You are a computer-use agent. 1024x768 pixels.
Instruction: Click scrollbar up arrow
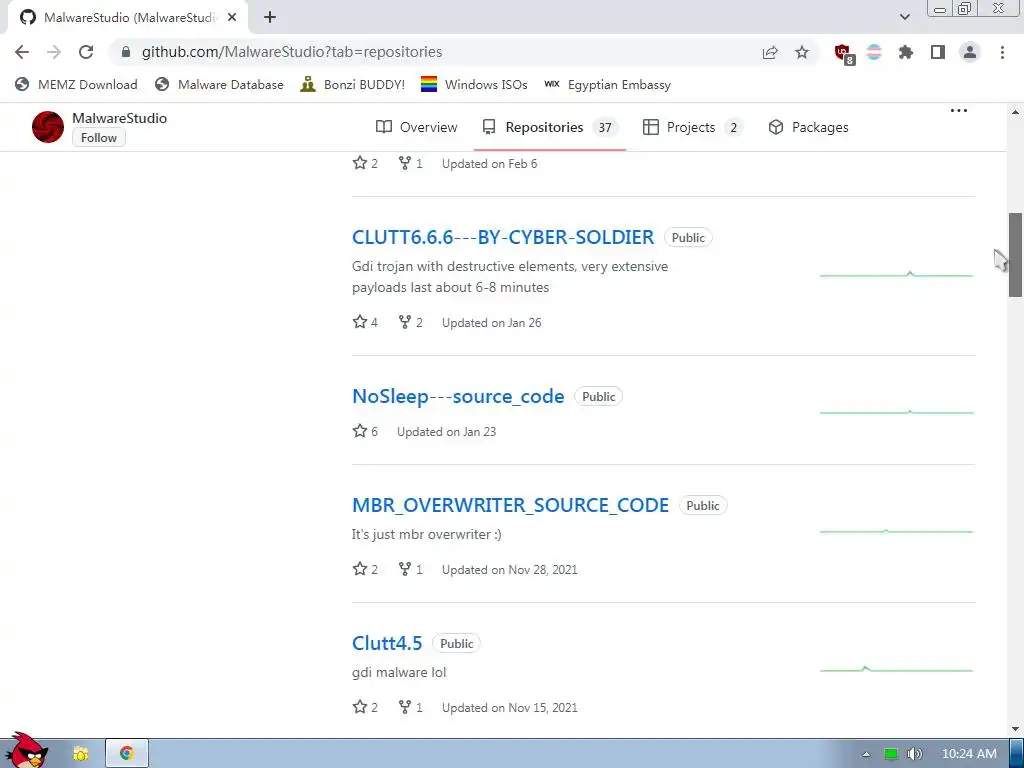1016,112
